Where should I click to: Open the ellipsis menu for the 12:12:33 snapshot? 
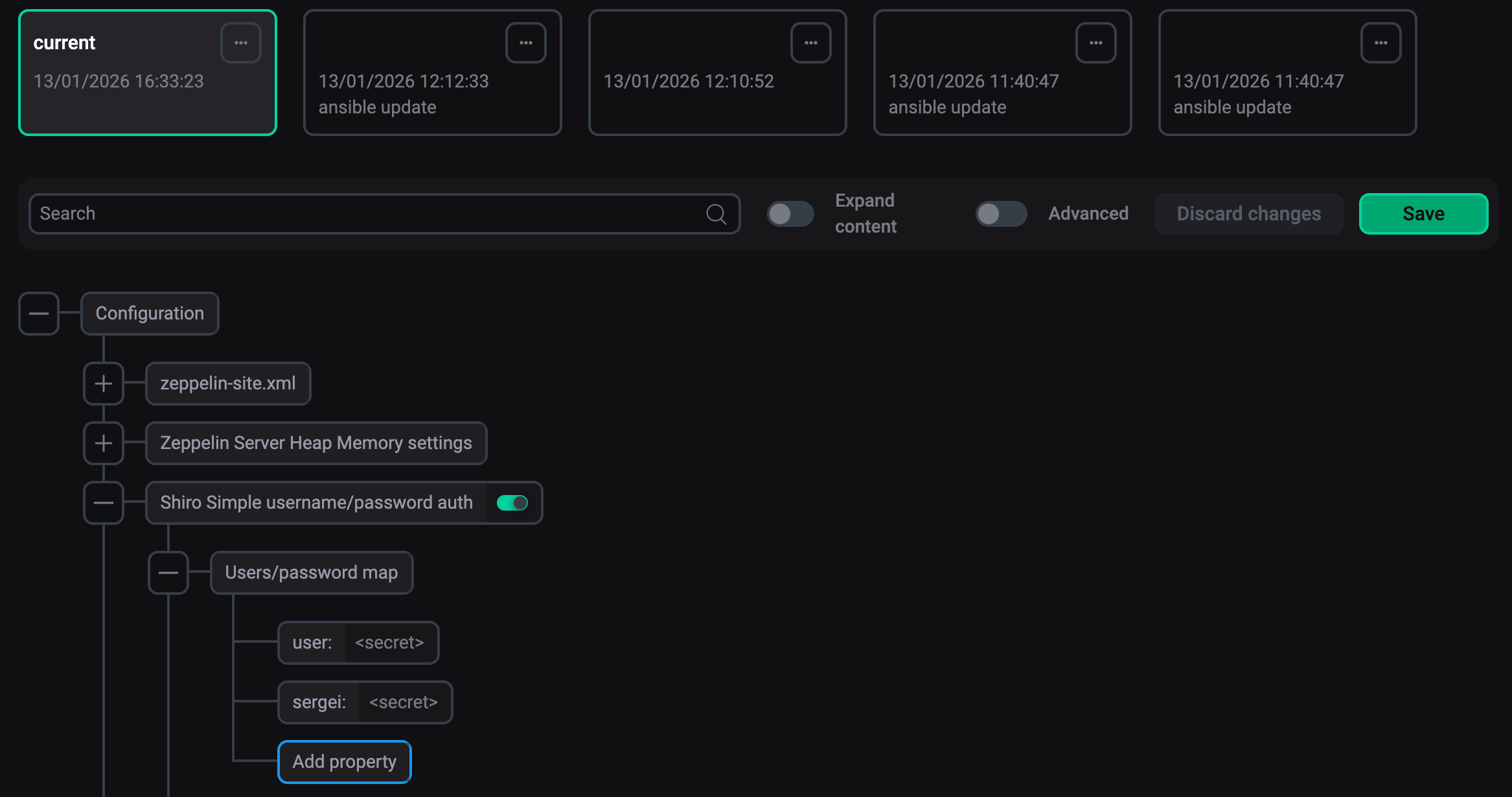525,42
